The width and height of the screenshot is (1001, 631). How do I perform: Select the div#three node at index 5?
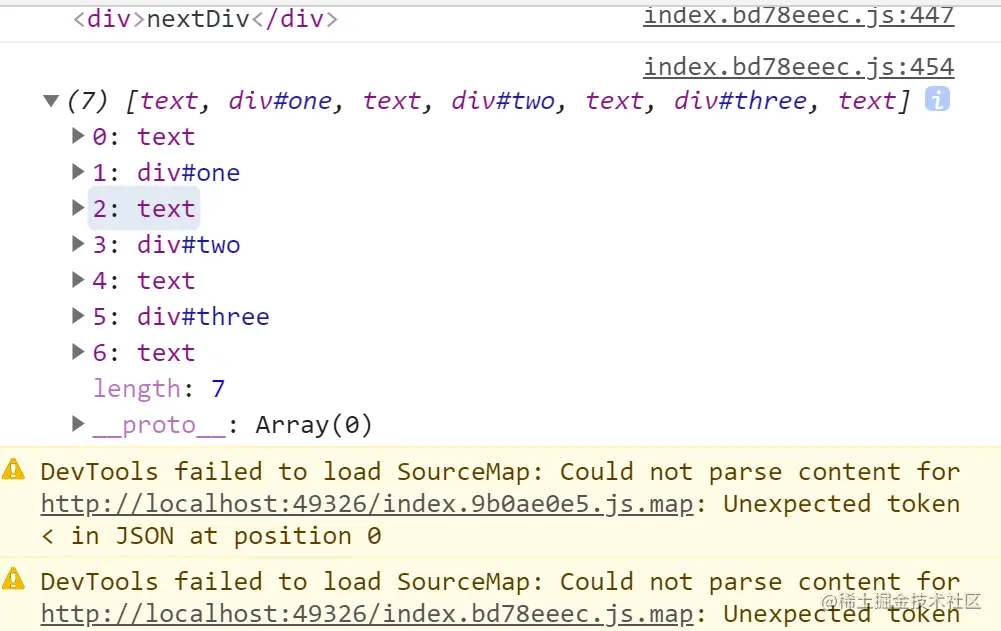pos(203,317)
